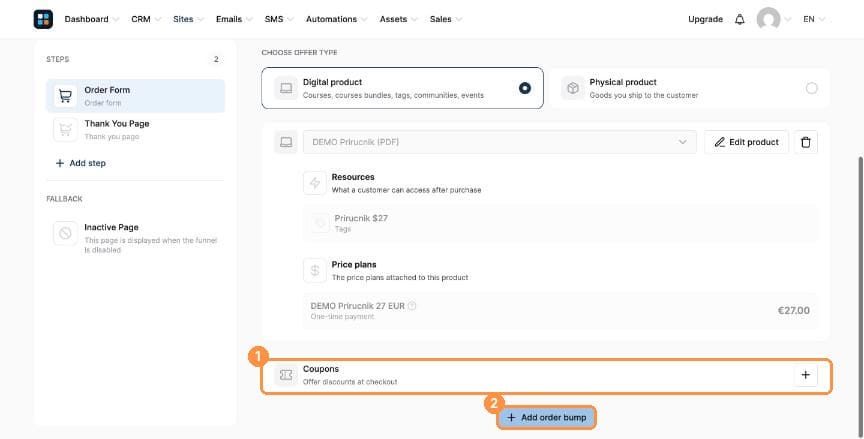The width and height of the screenshot is (864, 439).
Task: Expand the SMS menu
Action: (279, 19)
